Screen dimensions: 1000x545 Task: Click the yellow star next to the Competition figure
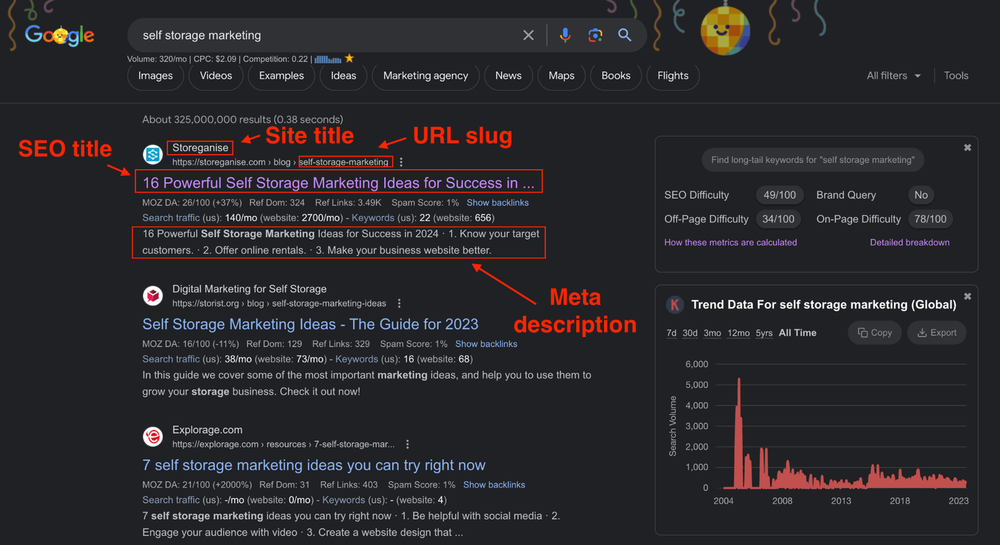click(x=349, y=59)
